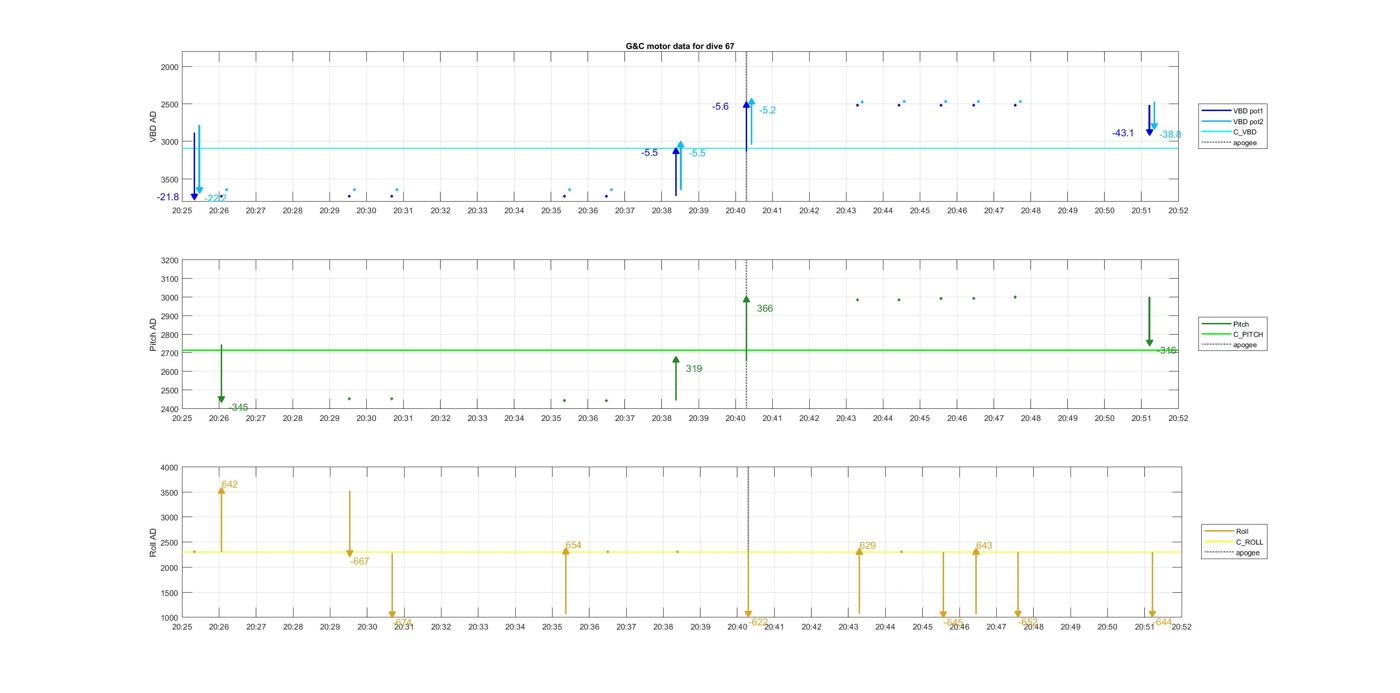Click the "-674" roll data label

pyautogui.click(x=402, y=622)
